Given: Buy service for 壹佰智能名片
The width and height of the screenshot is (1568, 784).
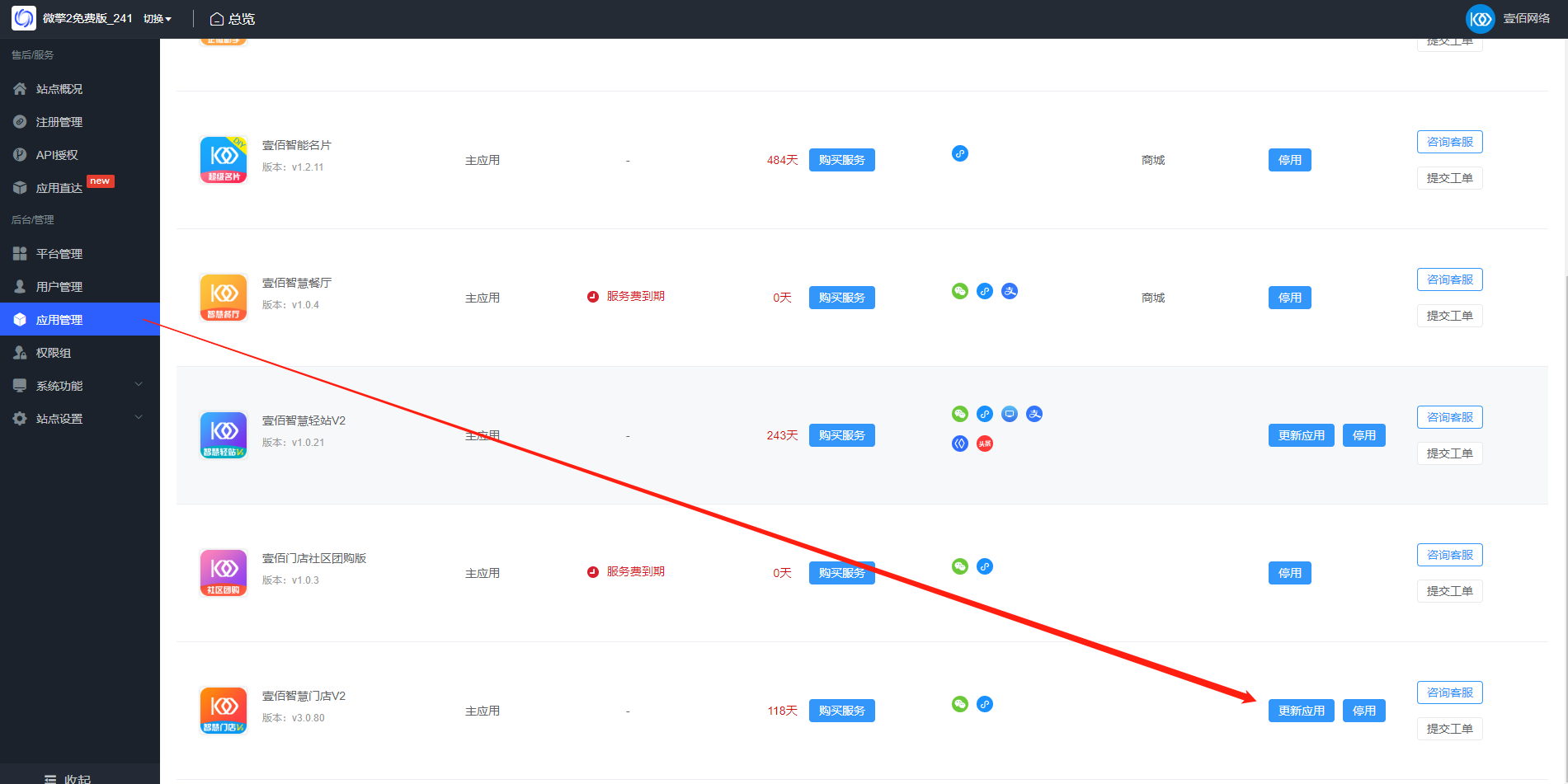Looking at the screenshot, I should 841,160.
